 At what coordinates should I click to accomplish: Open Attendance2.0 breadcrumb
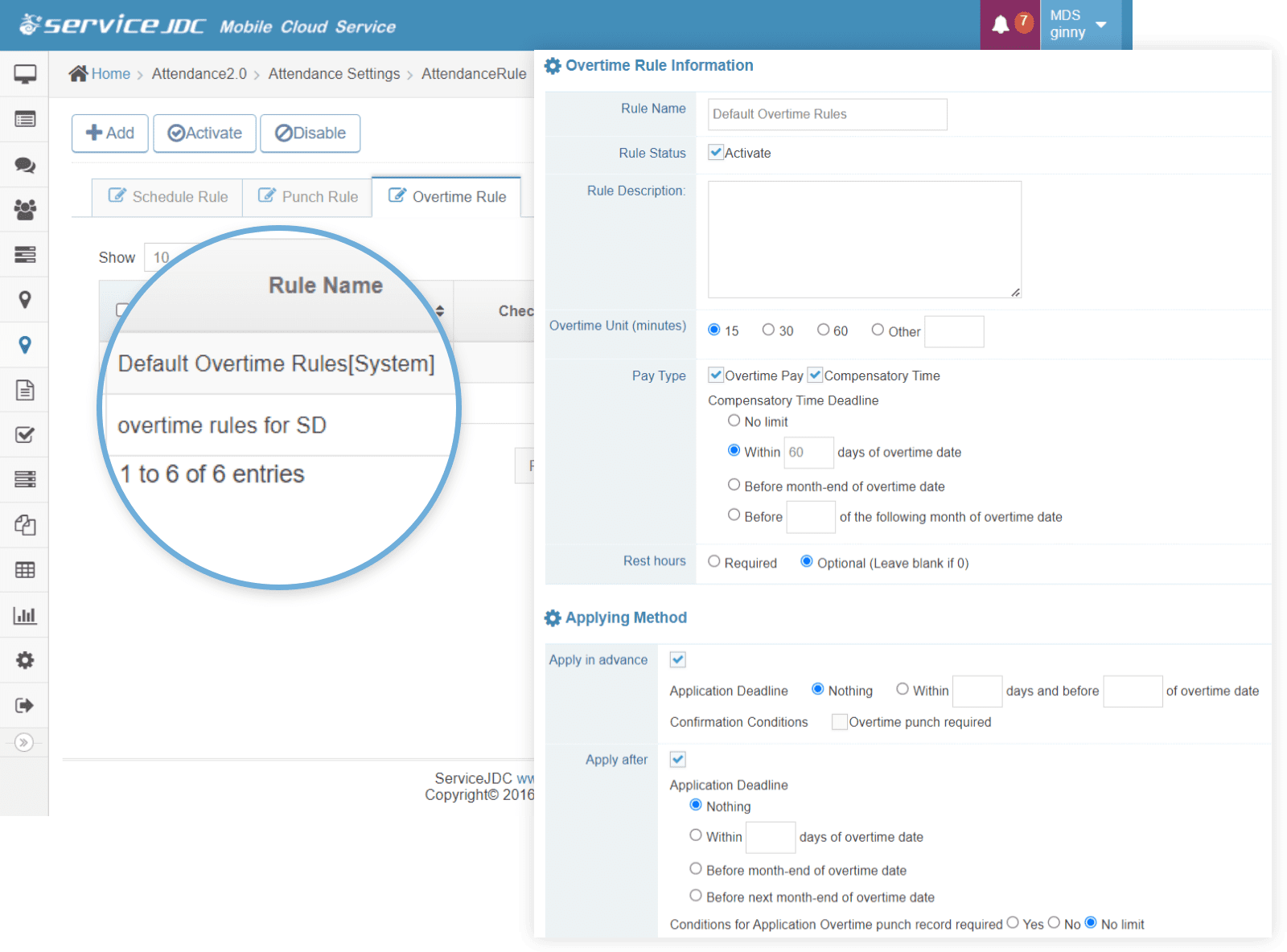(x=199, y=74)
